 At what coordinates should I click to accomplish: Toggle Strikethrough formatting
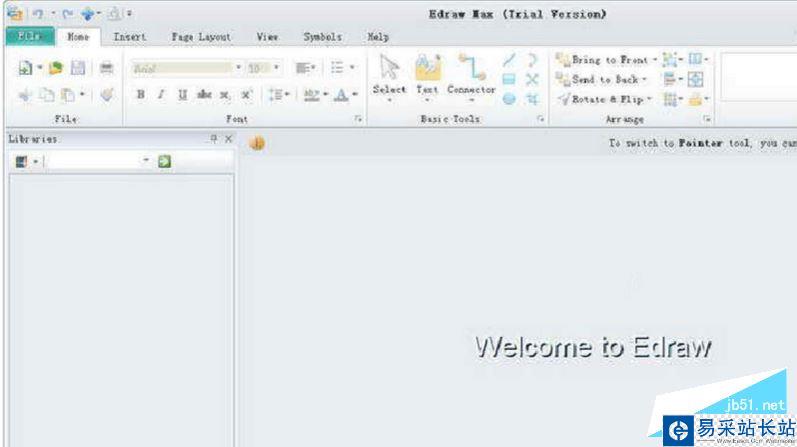(x=204, y=95)
